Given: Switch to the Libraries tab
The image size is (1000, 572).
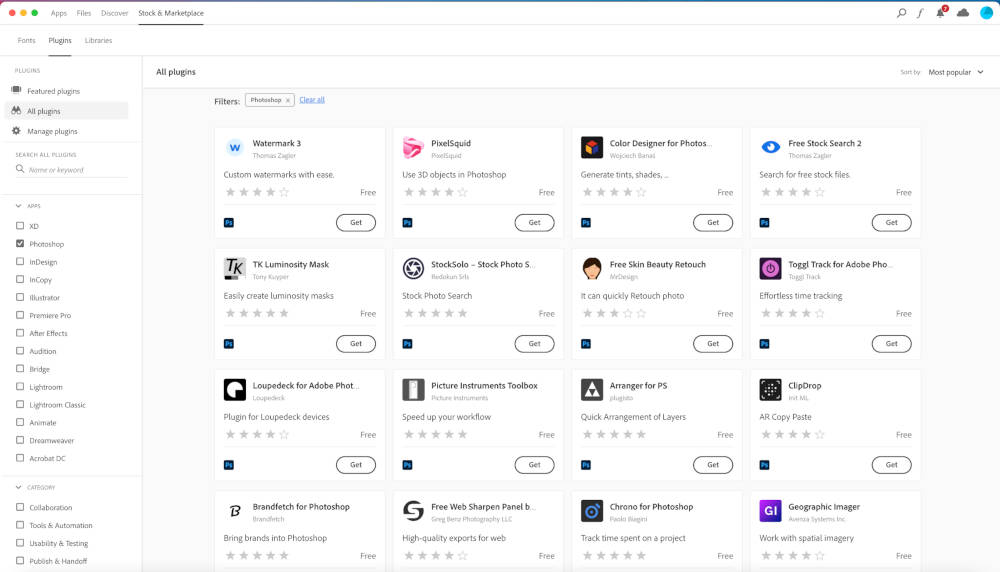Looking at the screenshot, I should tap(98, 41).
